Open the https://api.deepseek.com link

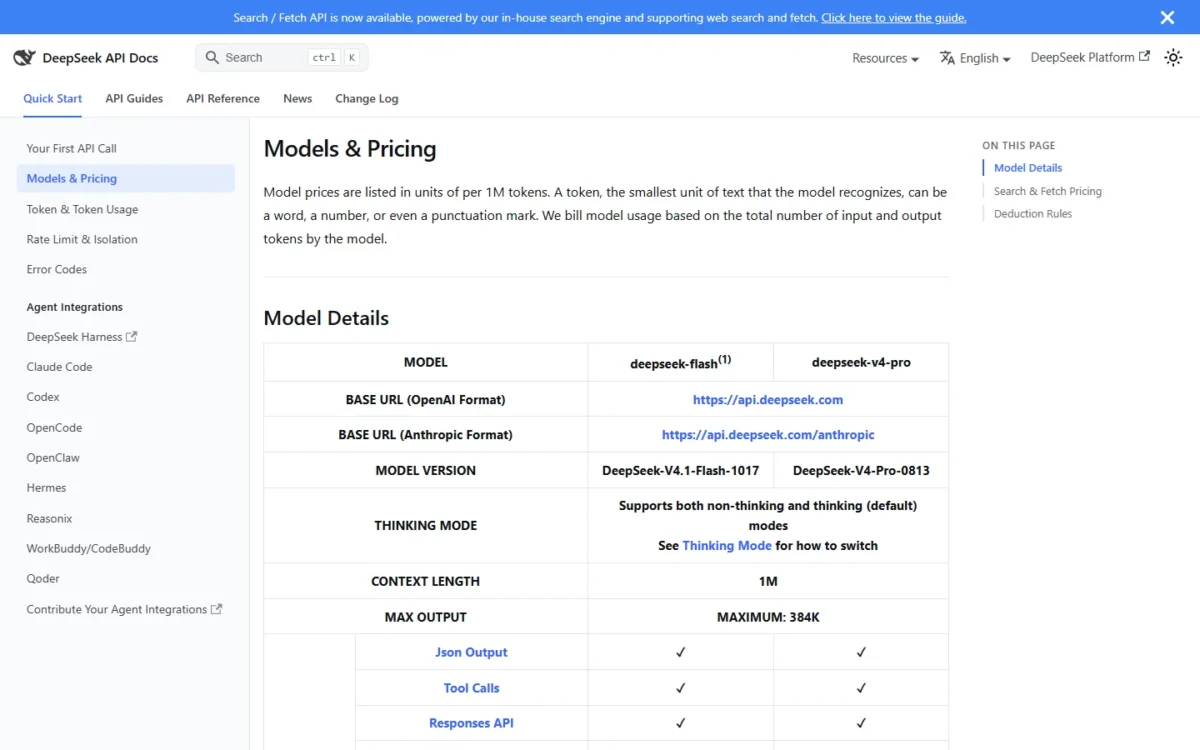coord(768,399)
